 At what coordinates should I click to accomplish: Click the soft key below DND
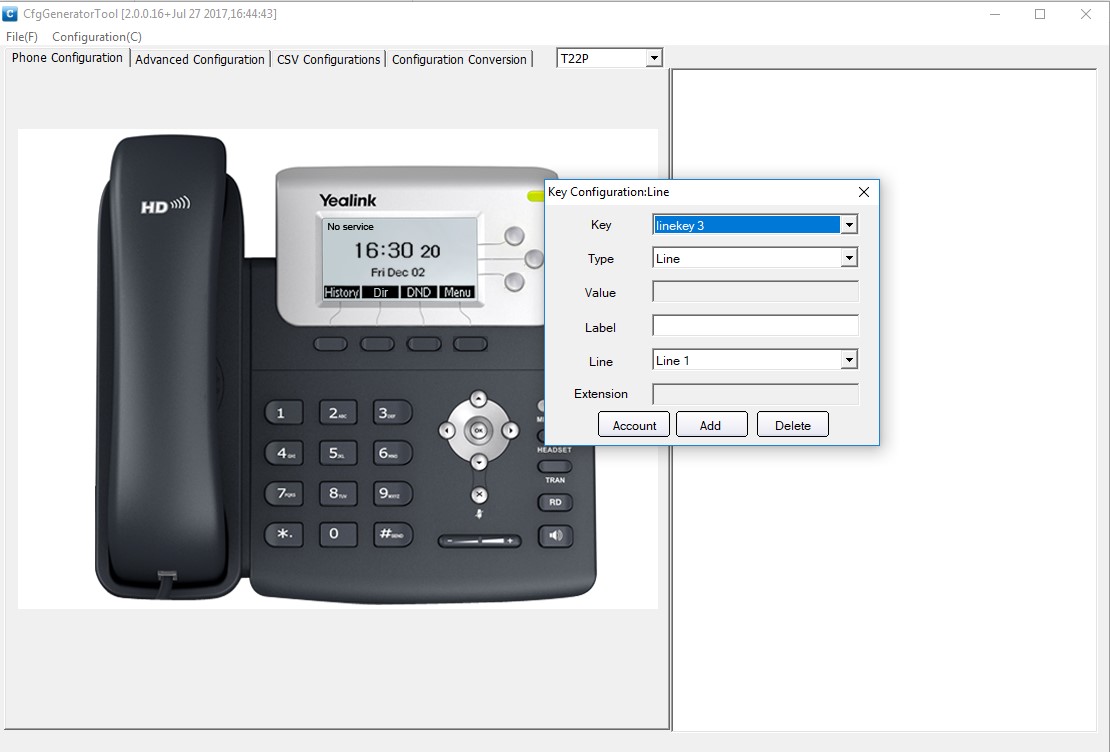[x=423, y=344]
